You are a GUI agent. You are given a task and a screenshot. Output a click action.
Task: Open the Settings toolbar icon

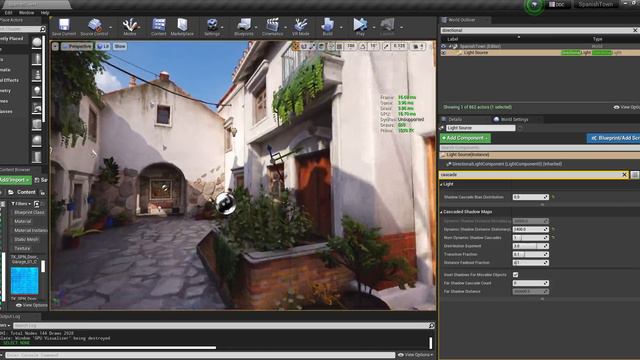(212, 25)
